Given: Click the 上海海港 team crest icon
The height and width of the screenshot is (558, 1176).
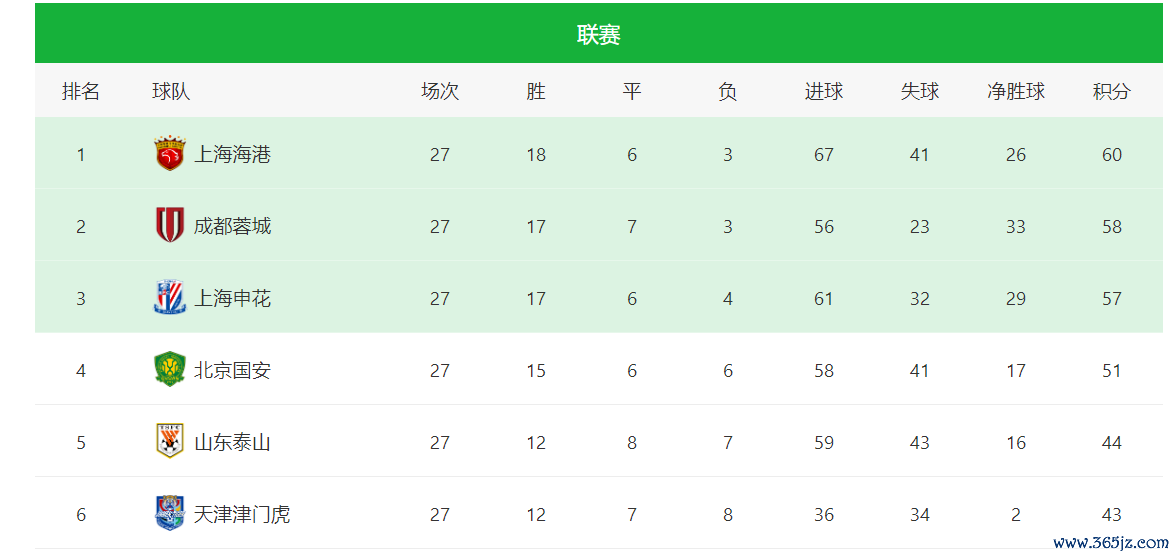Looking at the screenshot, I should [170, 154].
